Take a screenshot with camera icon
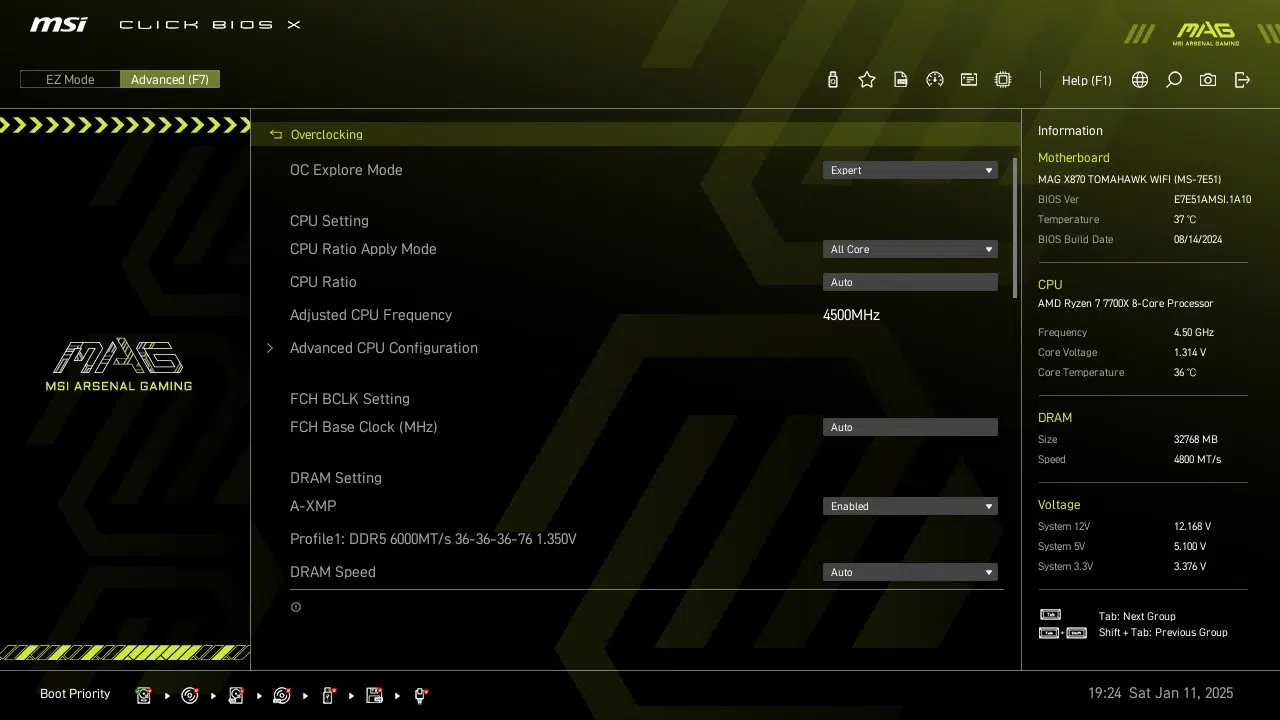The height and width of the screenshot is (720, 1280). [1208, 80]
